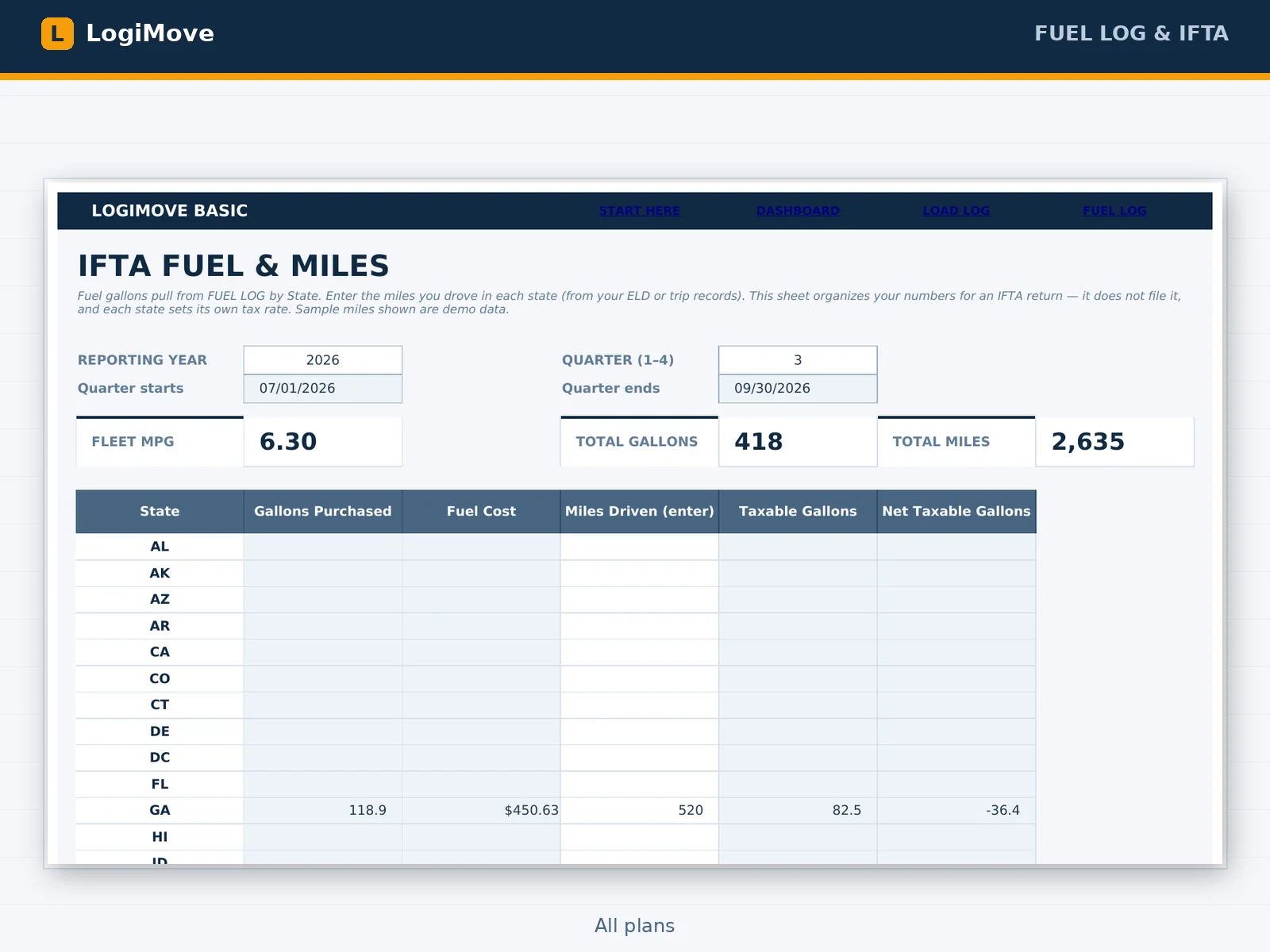Click the Quarter starts date 07/01/2026

coord(323,389)
